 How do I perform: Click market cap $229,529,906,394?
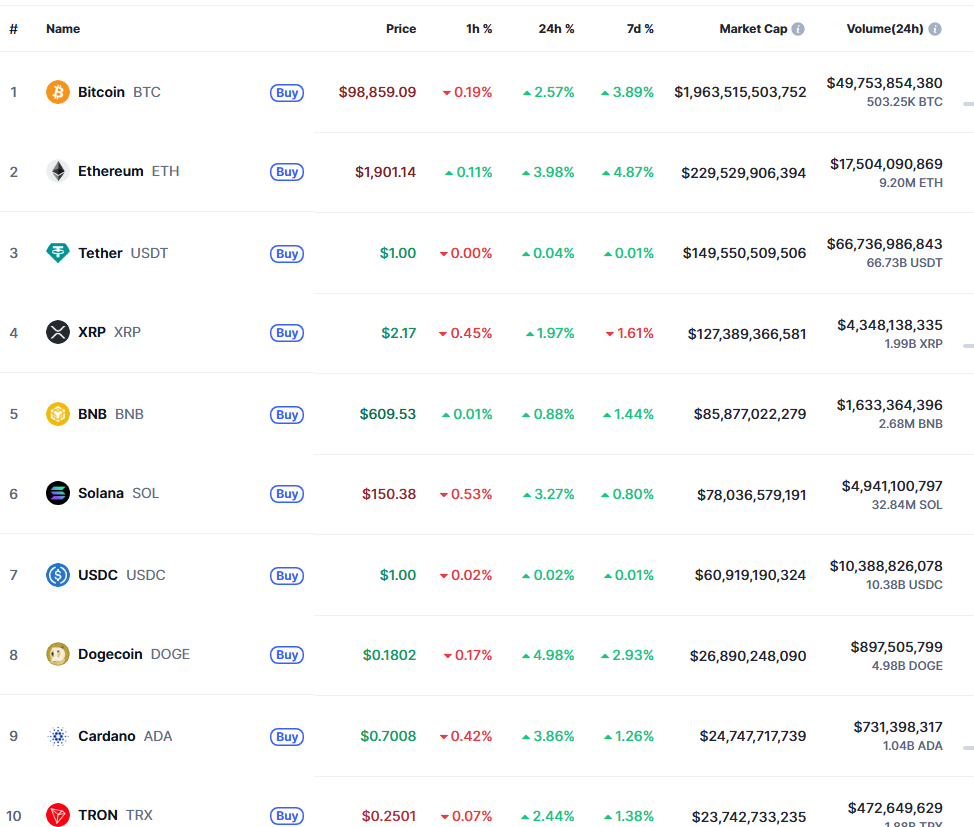coord(744,173)
